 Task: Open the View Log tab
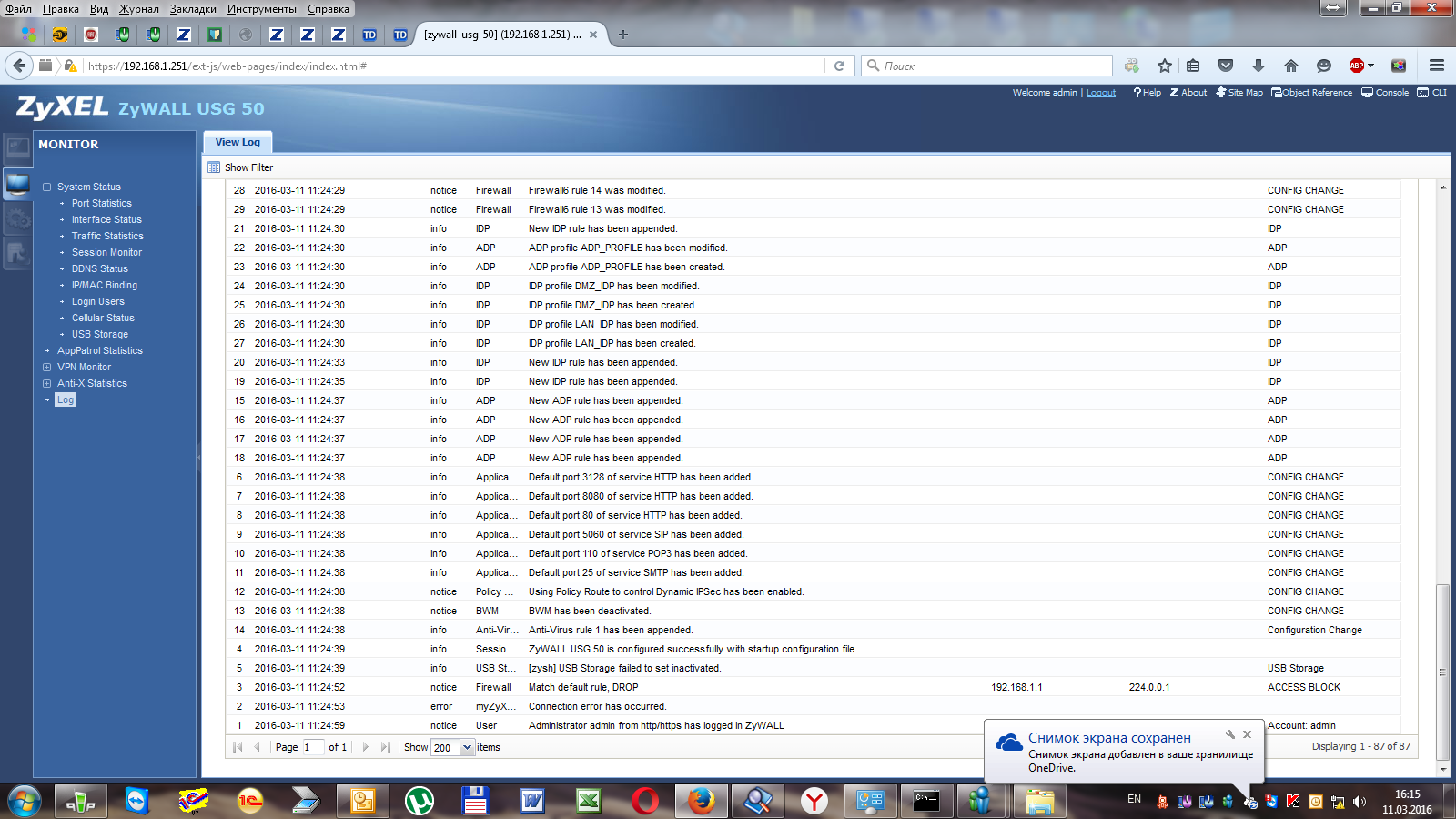tap(238, 143)
